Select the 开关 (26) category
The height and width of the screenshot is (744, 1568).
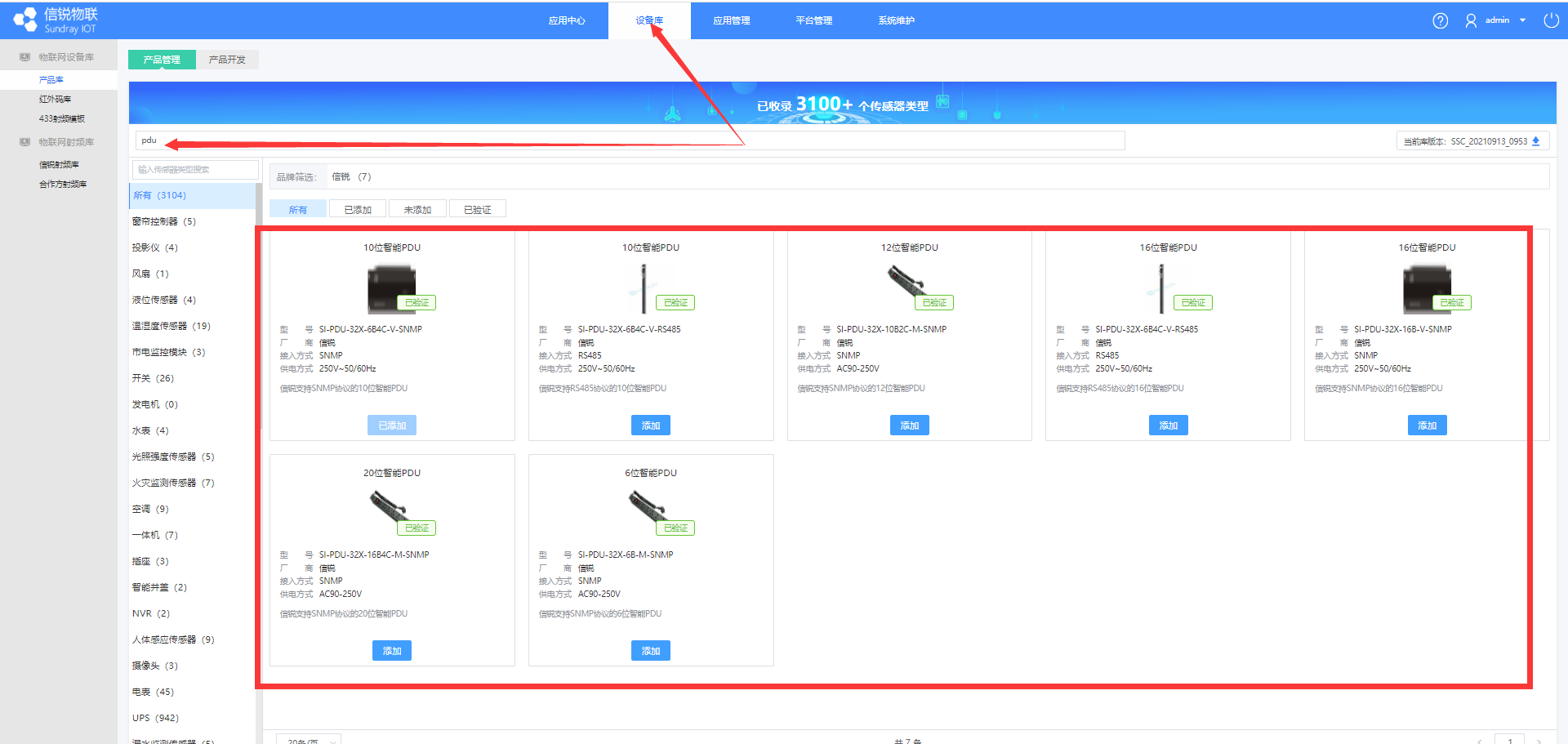point(192,379)
